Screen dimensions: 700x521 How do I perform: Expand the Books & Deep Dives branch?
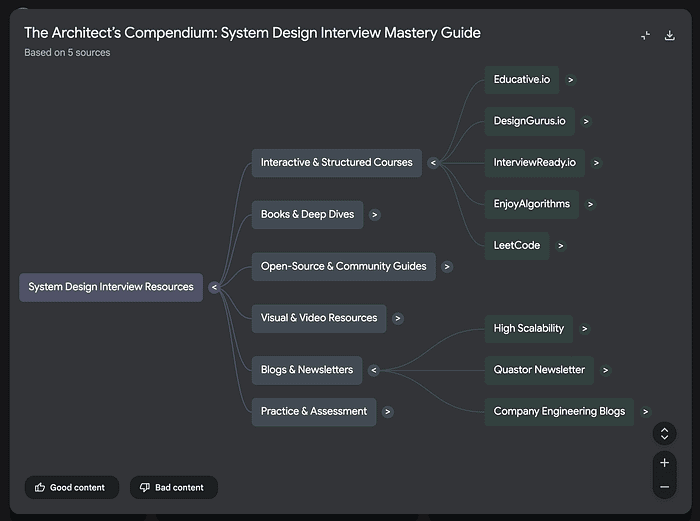point(374,215)
